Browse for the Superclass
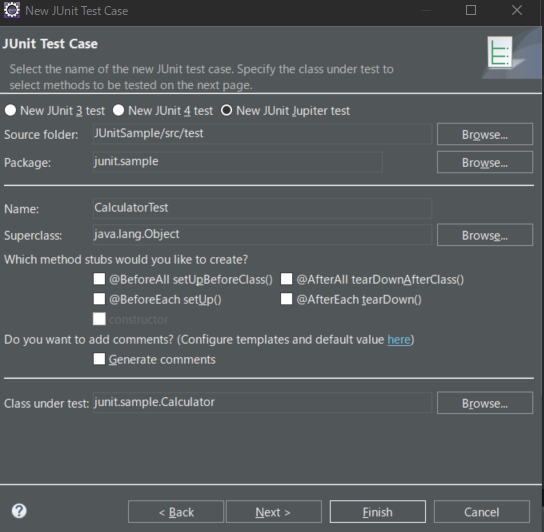The width and height of the screenshot is (544, 532). tap(485, 235)
